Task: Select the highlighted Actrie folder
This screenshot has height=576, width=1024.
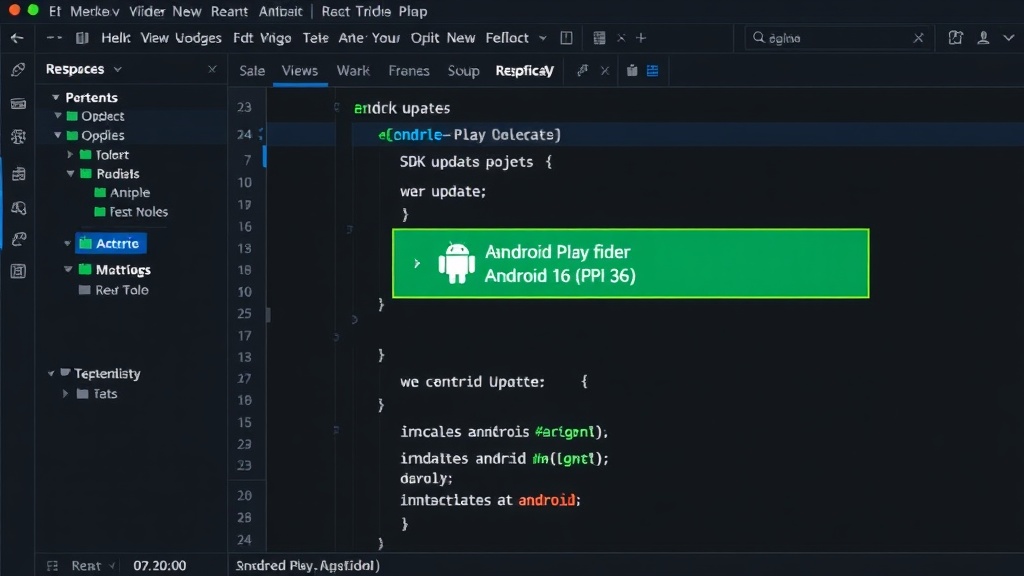Action: pyautogui.click(x=111, y=243)
